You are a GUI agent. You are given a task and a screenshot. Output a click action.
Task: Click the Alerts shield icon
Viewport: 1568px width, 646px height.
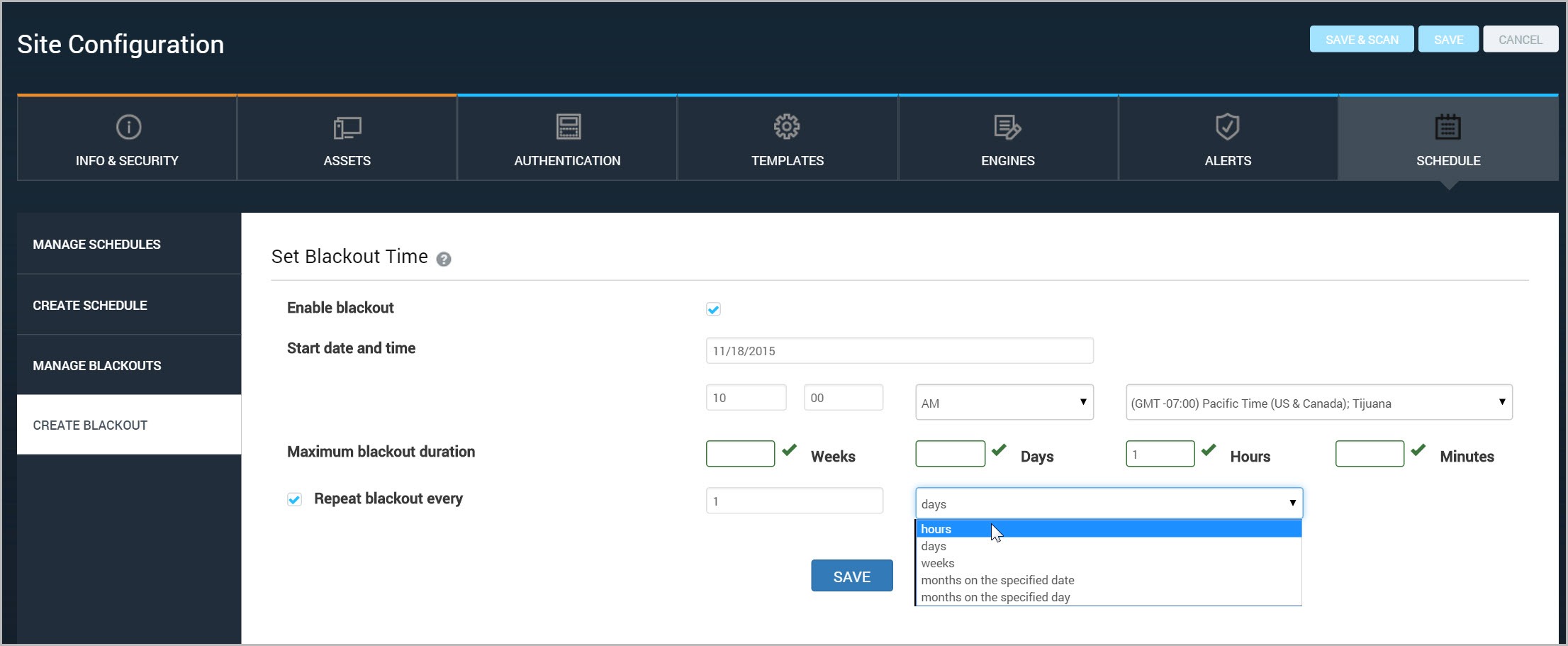coord(1227,127)
